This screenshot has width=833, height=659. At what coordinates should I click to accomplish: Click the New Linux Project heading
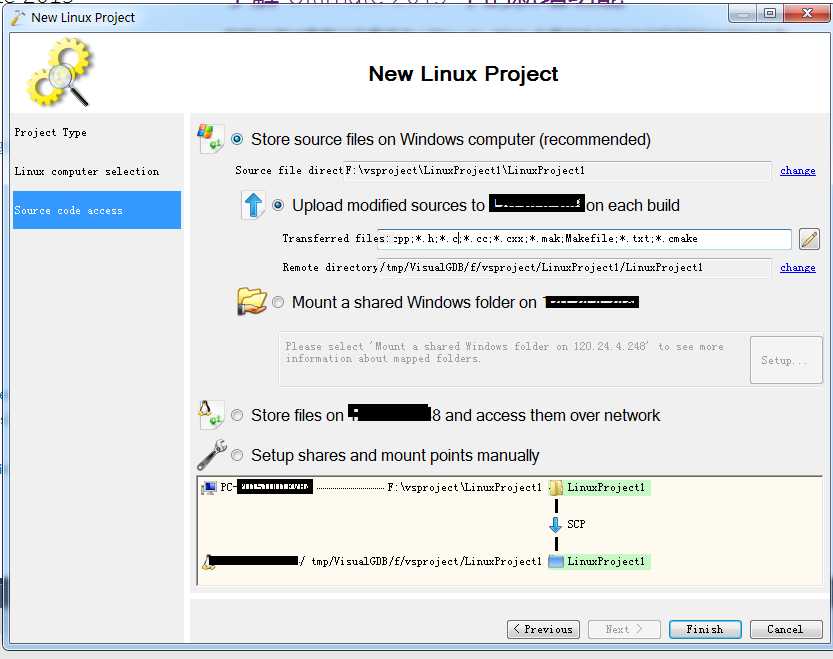pos(463,74)
